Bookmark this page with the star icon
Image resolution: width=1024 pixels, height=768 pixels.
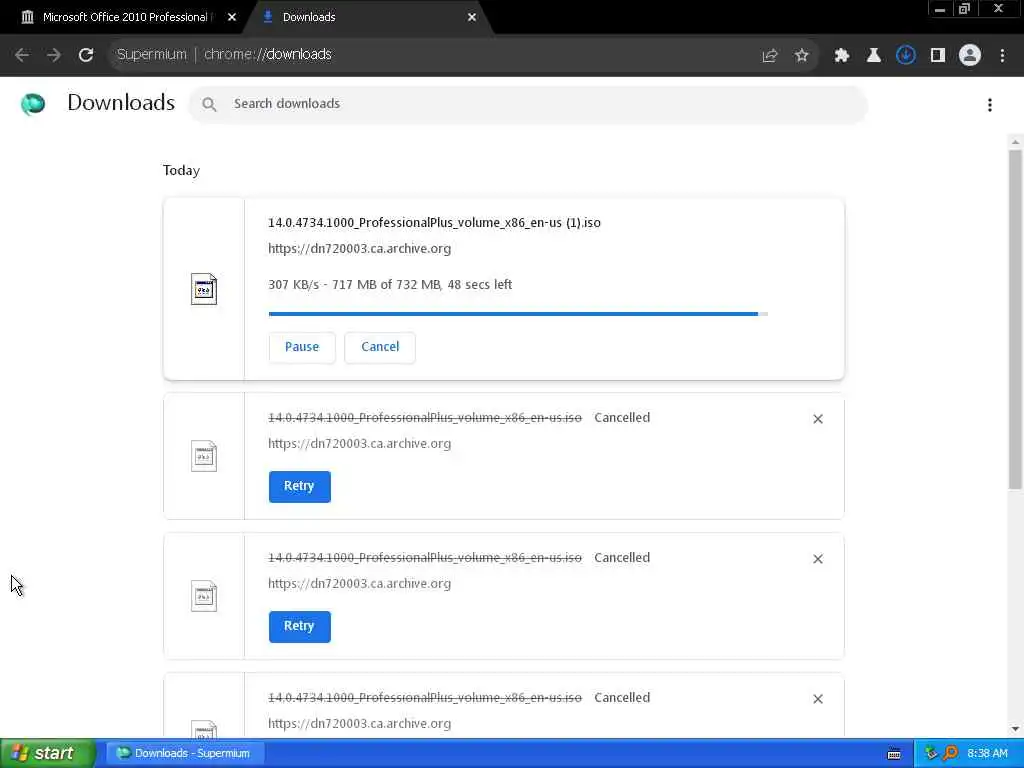coord(802,56)
